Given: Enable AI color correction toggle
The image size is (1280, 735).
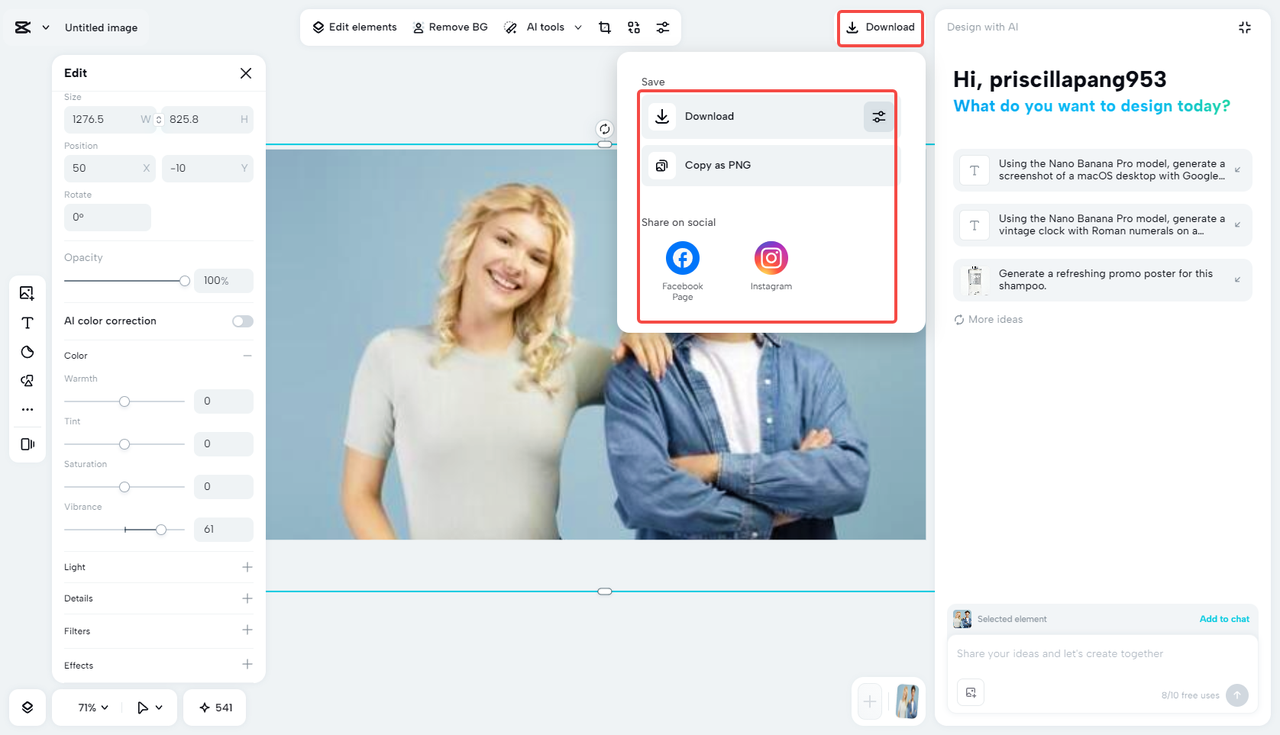Looking at the screenshot, I should pos(242,321).
